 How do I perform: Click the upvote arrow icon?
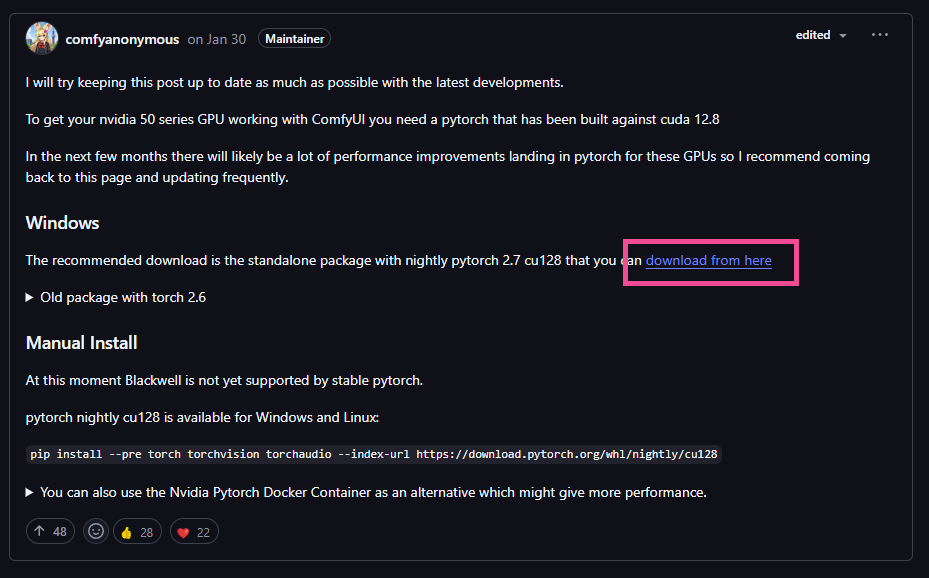pyautogui.click(x=39, y=531)
